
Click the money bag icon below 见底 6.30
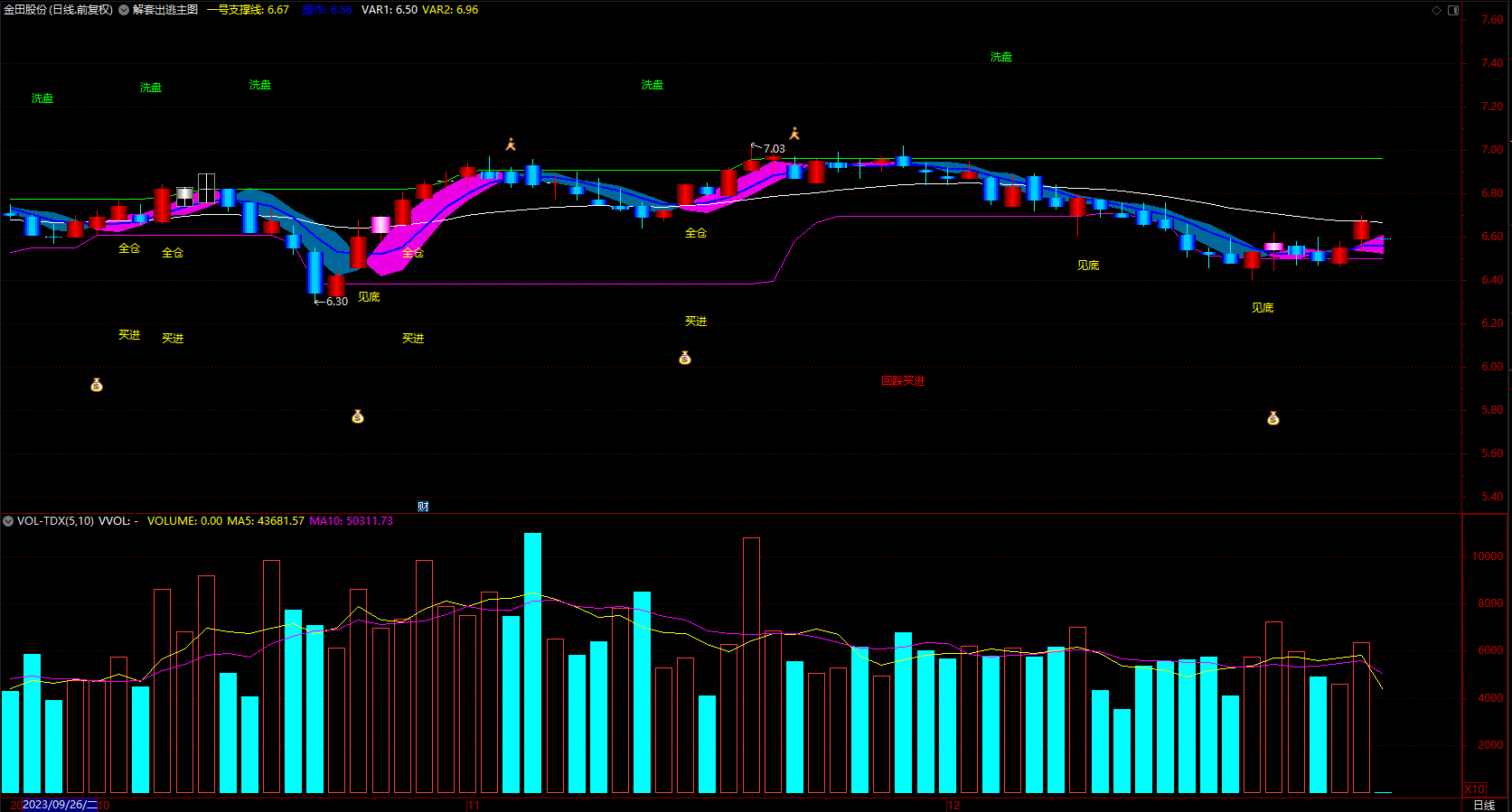tap(358, 416)
